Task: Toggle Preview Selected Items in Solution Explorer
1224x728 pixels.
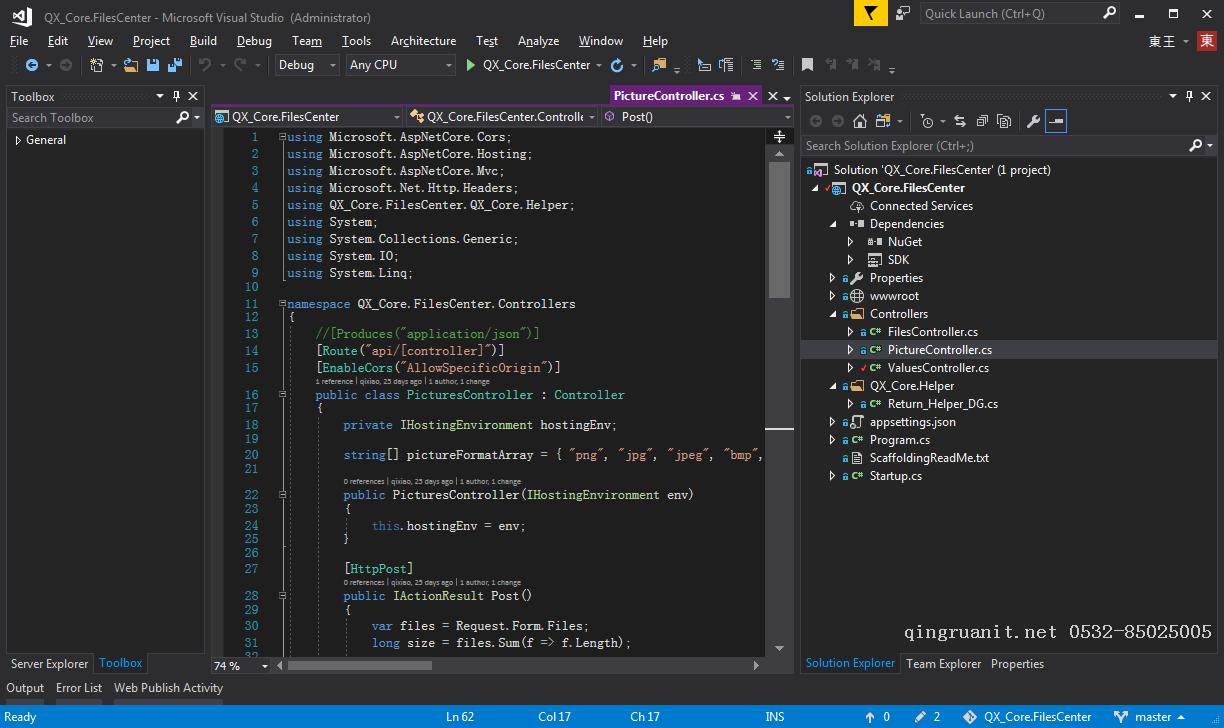Action: 1056,121
